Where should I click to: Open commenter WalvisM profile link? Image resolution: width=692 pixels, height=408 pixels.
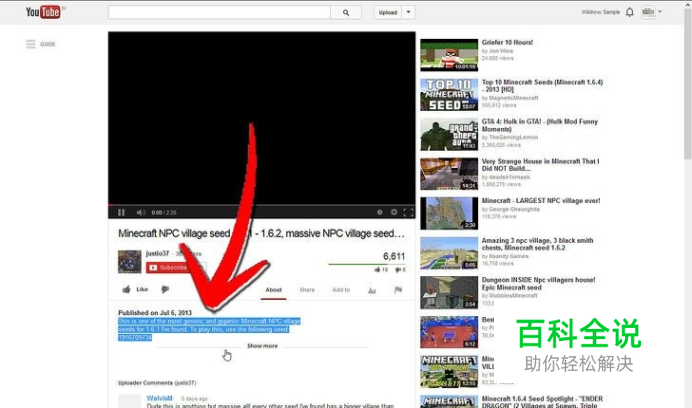159,398
